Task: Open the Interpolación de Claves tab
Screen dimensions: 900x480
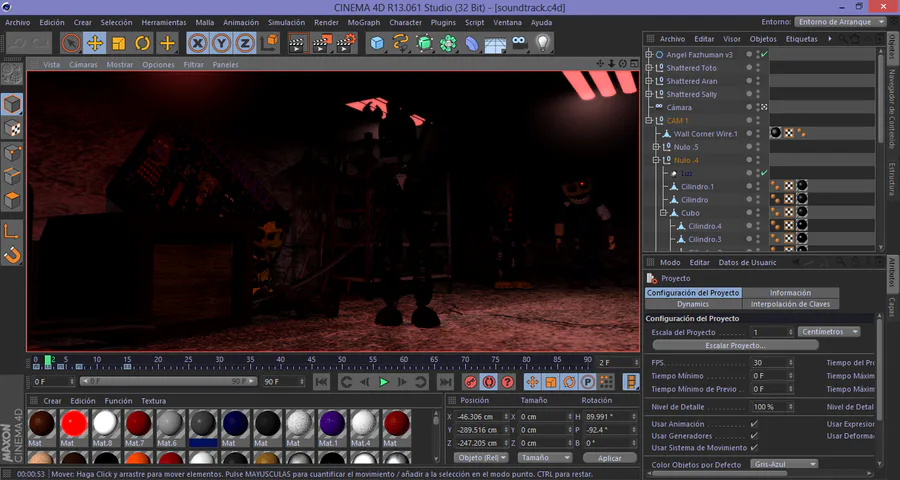Action: click(790, 304)
